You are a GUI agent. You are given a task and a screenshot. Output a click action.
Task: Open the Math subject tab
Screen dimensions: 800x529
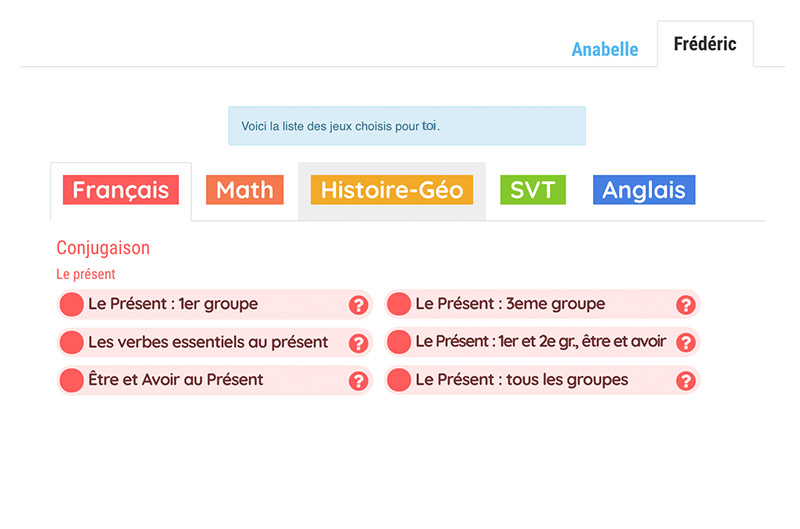point(244,190)
